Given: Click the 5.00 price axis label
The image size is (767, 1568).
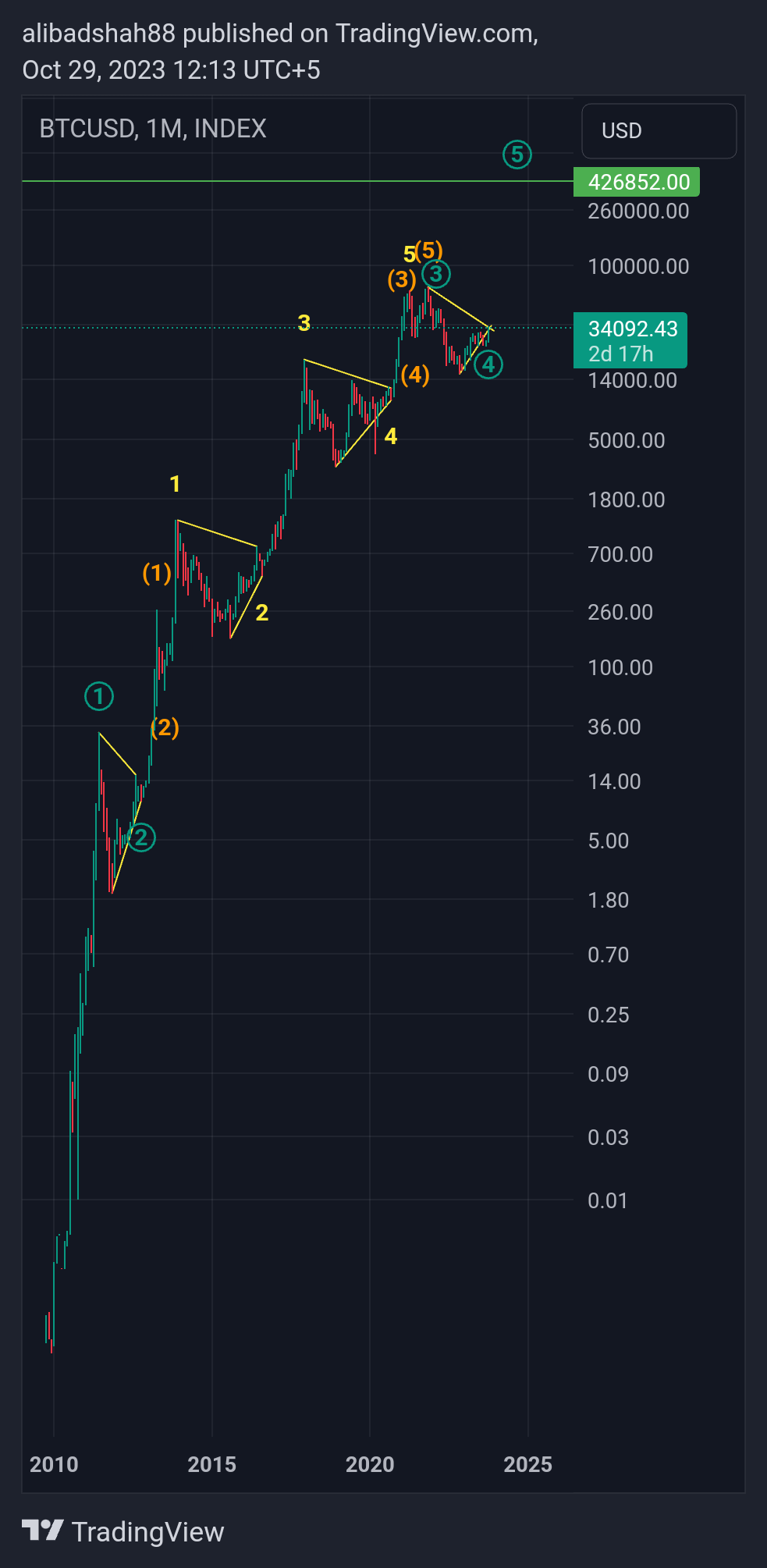Looking at the screenshot, I should 608,841.
